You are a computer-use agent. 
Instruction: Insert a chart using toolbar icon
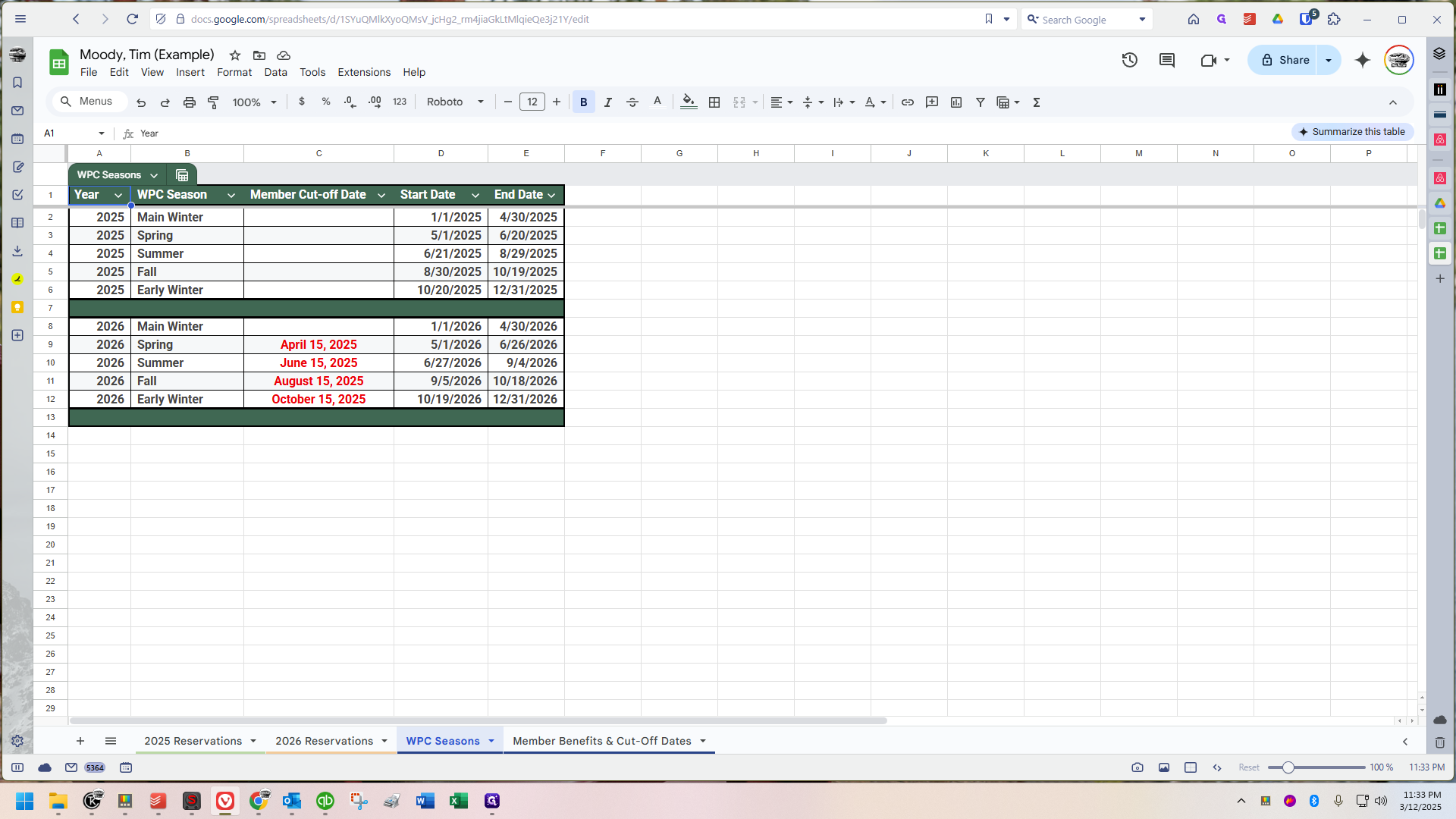pyautogui.click(x=956, y=102)
